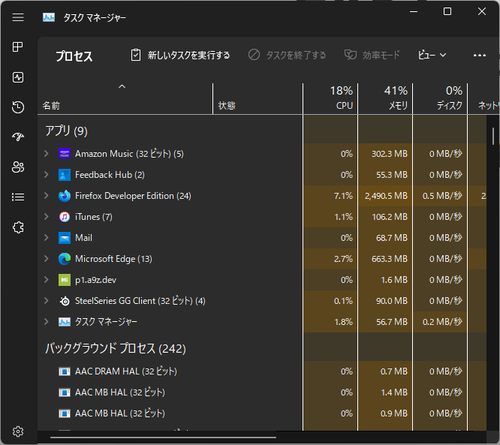Viewport: 500px width, 445px height.
Task: Click the Task Manager title bar icon
Action: pyautogui.click(x=49, y=17)
